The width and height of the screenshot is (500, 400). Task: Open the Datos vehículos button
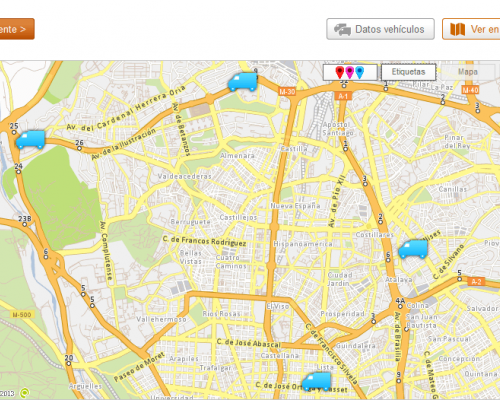pyautogui.click(x=380, y=29)
